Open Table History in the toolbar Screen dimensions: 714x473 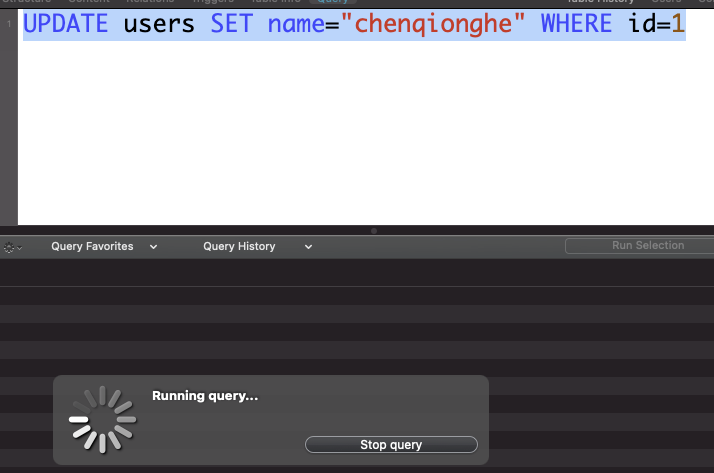[600, 2]
